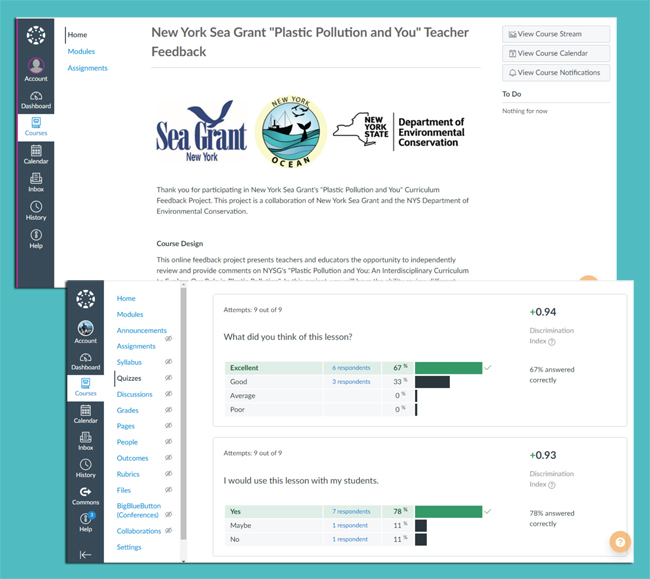Screen dimensions: 650x579
Task: Open Collaborations in bottom course menu
Action: coord(138,531)
